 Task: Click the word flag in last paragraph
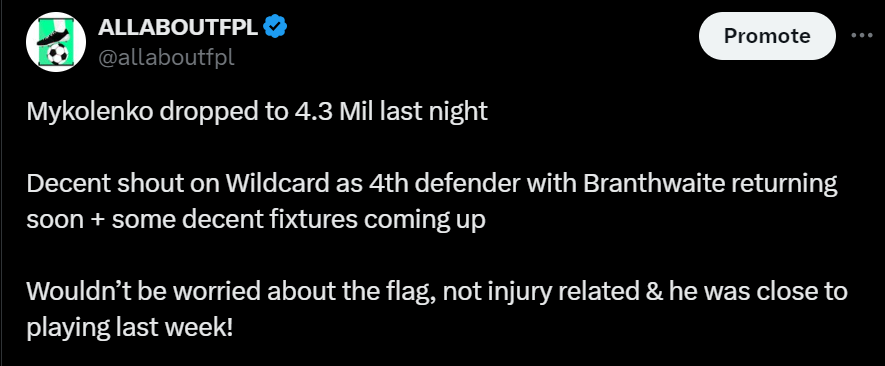(x=410, y=292)
